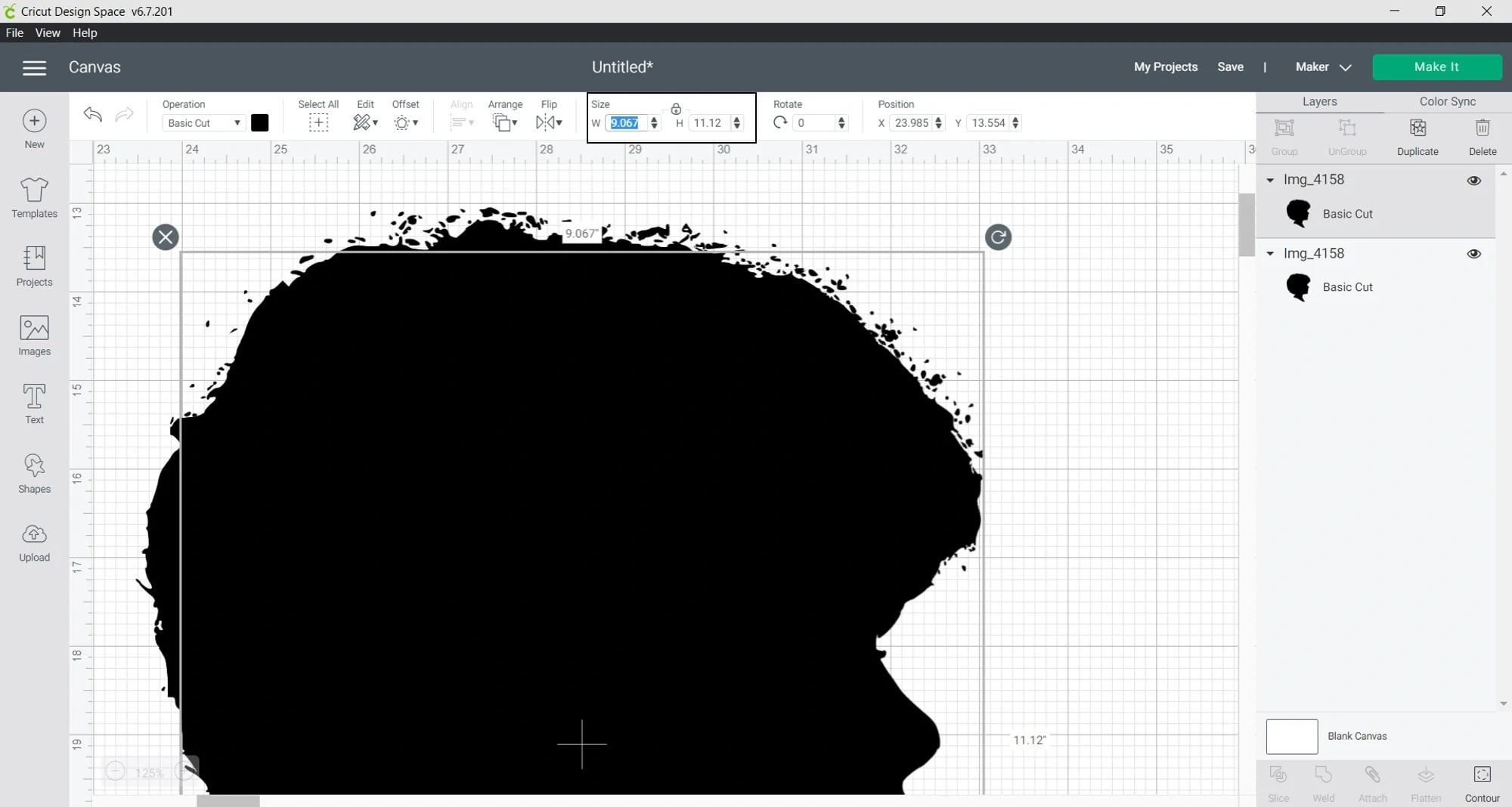Select the first Basic Cut layer thumbnail
Viewport: 1512px width, 807px height.
pos(1298,214)
